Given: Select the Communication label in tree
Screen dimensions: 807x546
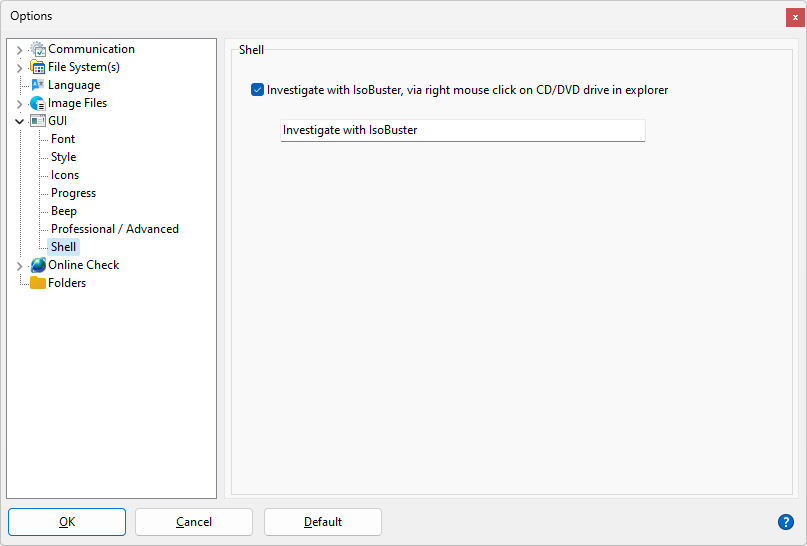Looking at the screenshot, I should pyautogui.click(x=91, y=49).
